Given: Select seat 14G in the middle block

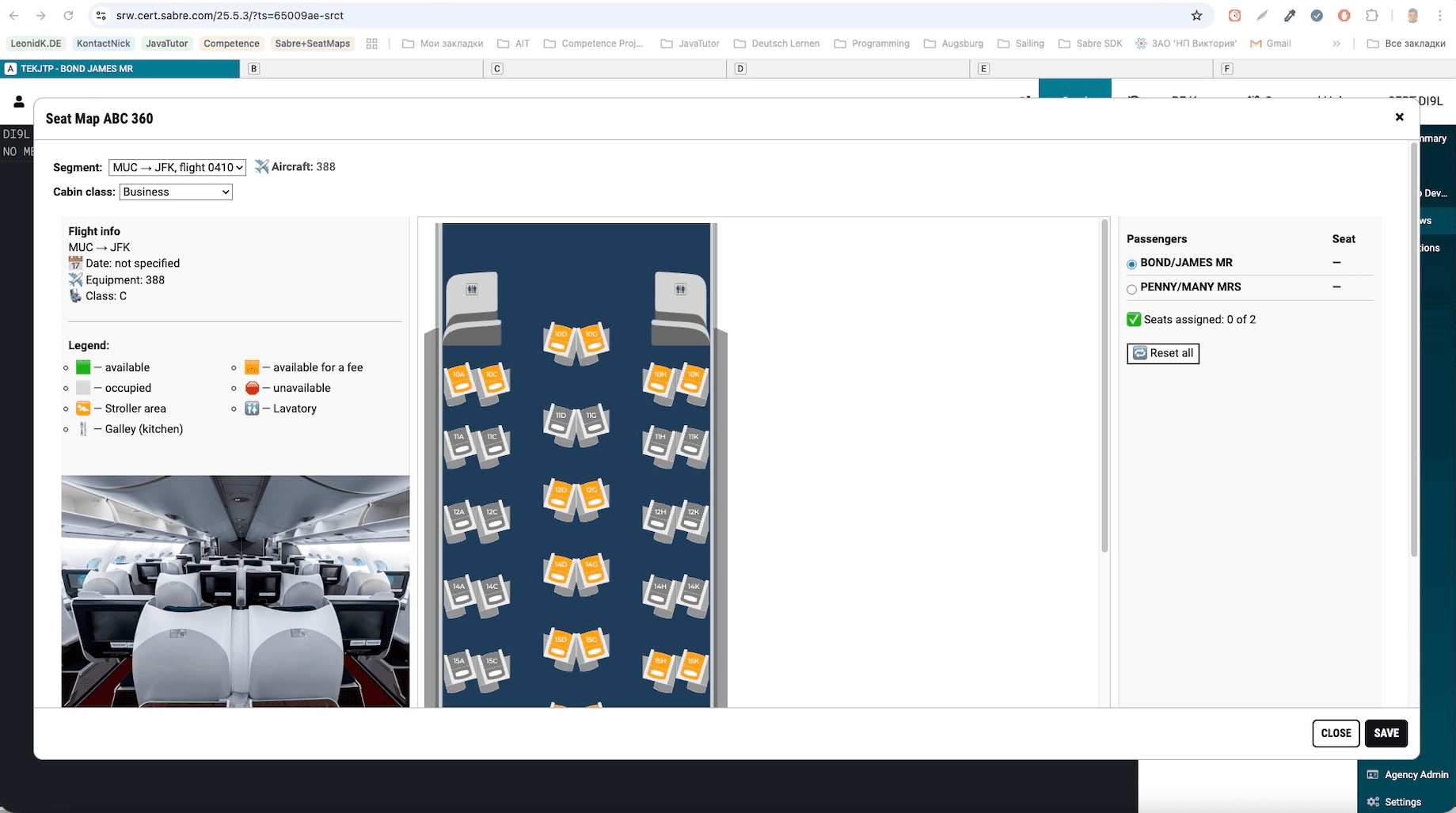Looking at the screenshot, I should pos(591,571).
